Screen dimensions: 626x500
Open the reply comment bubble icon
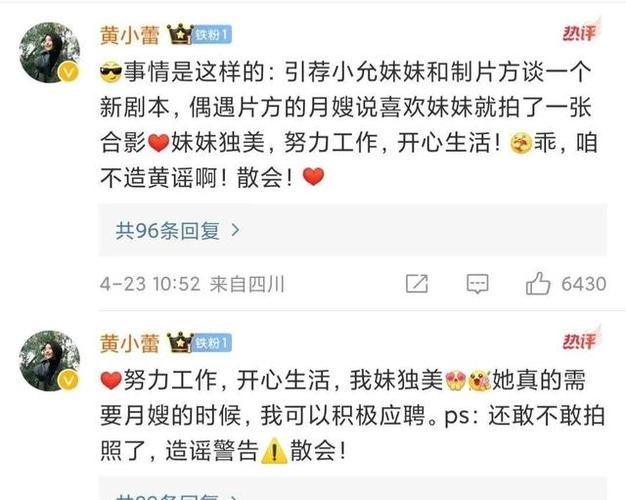coord(477,284)
